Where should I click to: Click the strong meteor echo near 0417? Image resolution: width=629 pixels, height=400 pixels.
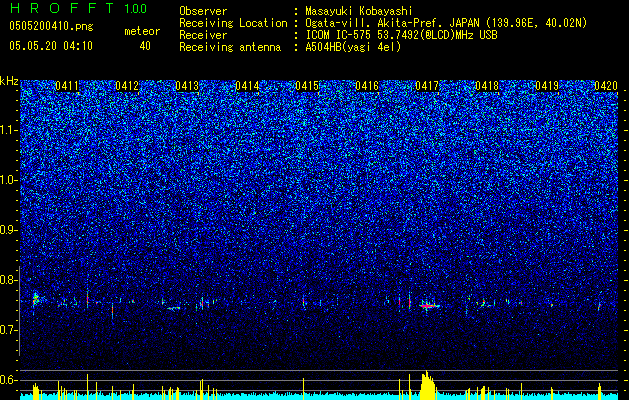click(429, 306)
